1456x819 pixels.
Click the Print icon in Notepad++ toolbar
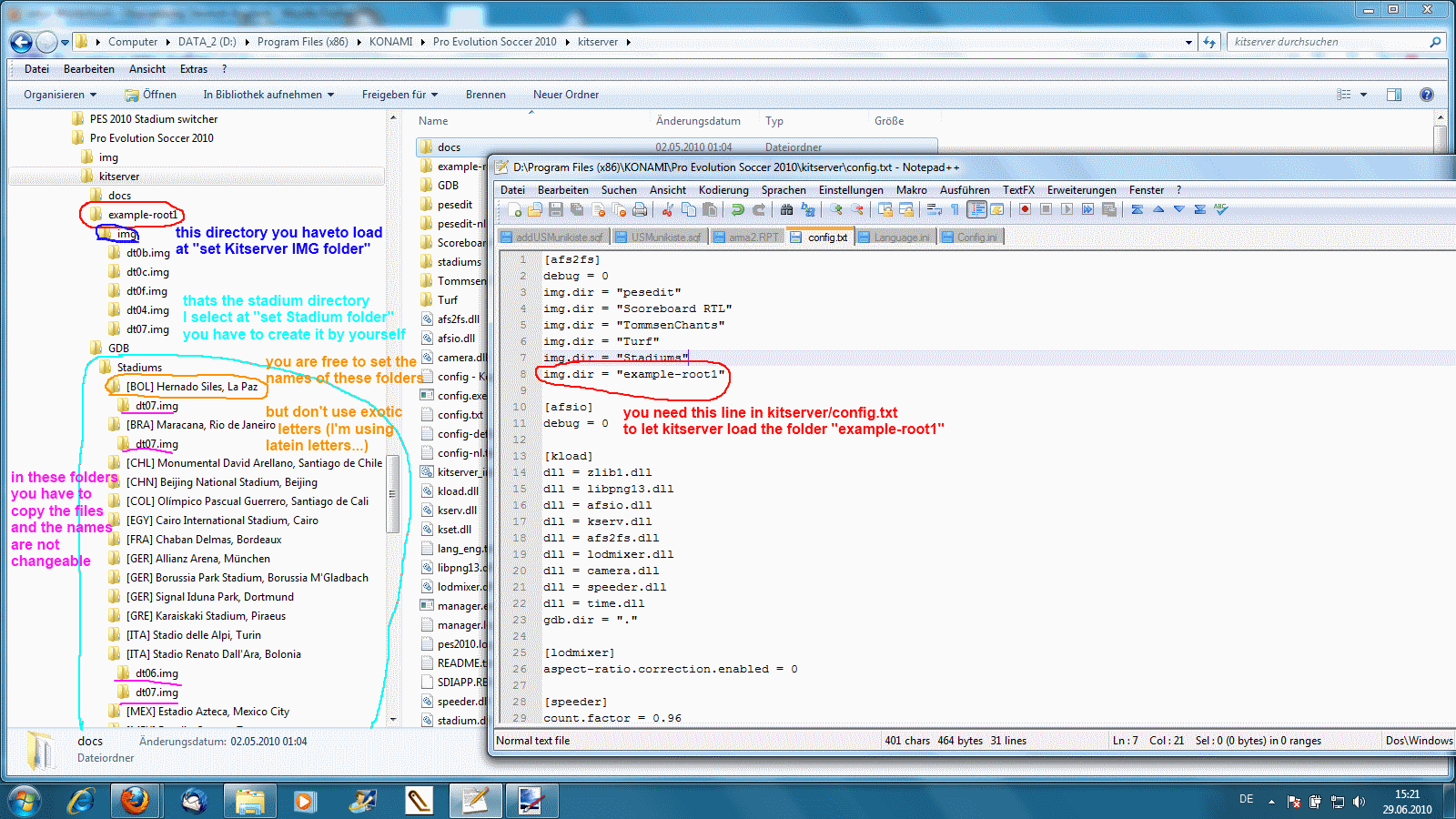coord(640,209)
